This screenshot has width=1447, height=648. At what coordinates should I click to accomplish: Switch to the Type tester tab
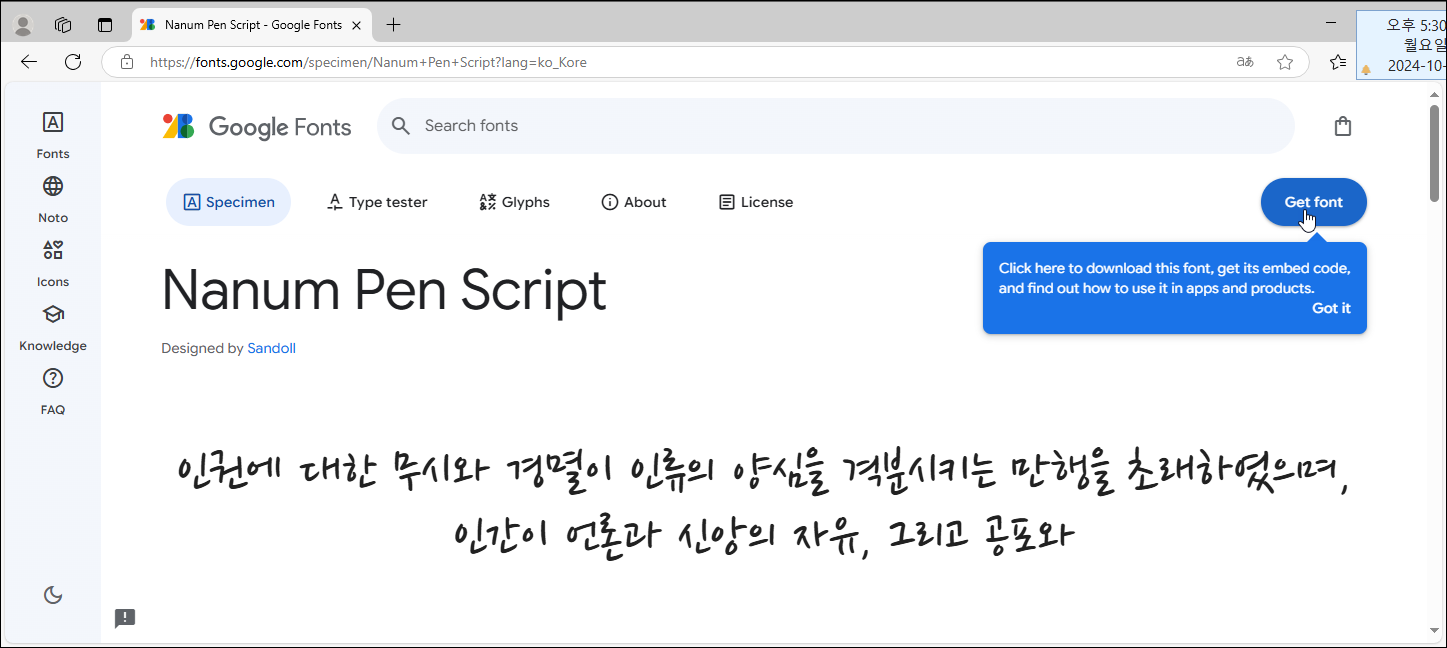click(x=377, y=202)
